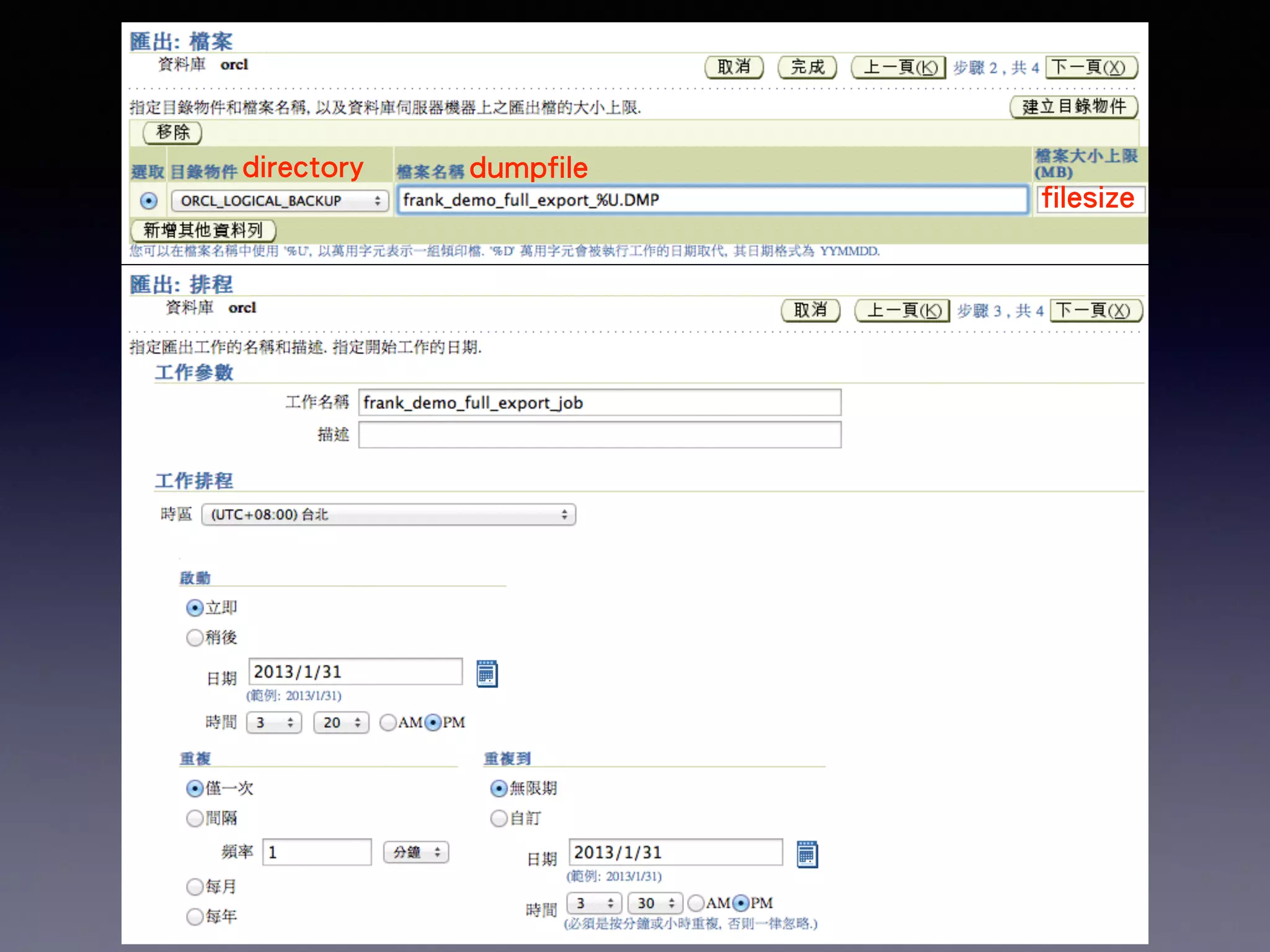Open repeat-until minute dropdown showing 30
The height and width of the screenshot is (952, 1270).
[x=655, y=904]
